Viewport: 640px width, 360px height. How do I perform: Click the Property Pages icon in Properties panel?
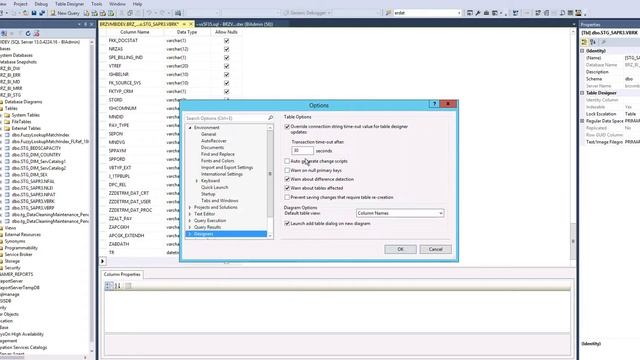(x=603, y=42)
